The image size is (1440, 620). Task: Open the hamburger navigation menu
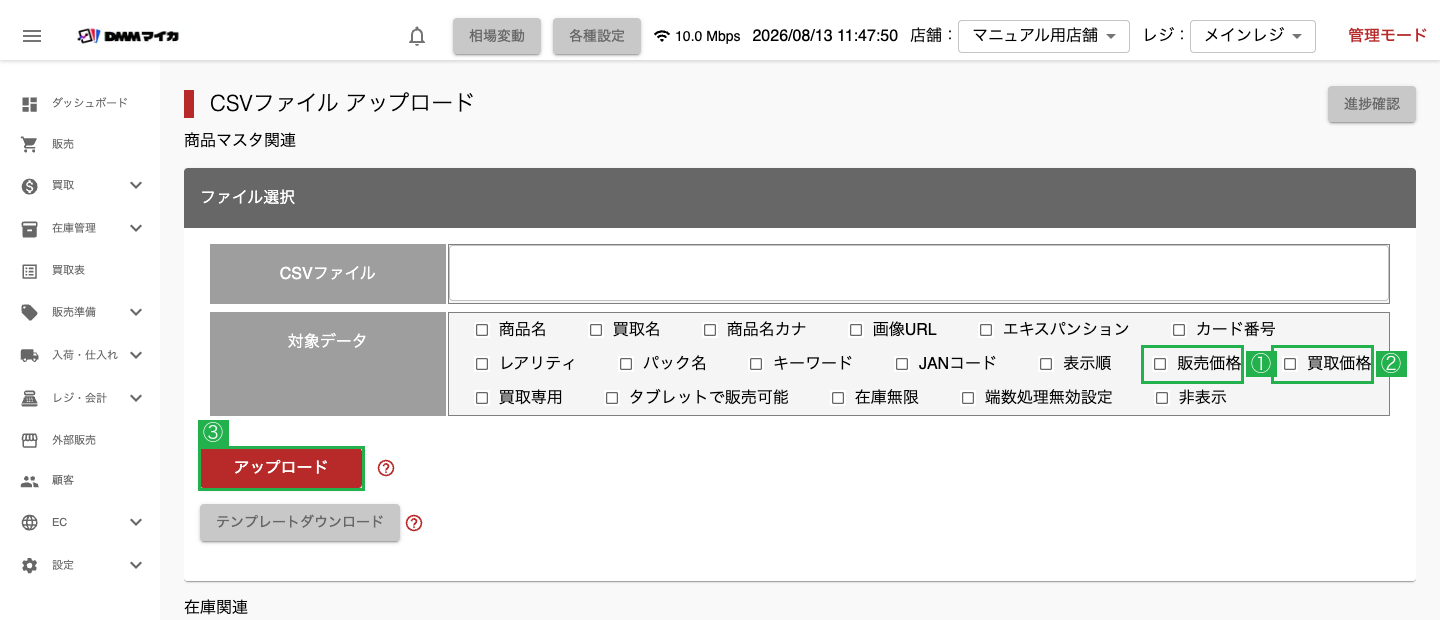(32, 36)
